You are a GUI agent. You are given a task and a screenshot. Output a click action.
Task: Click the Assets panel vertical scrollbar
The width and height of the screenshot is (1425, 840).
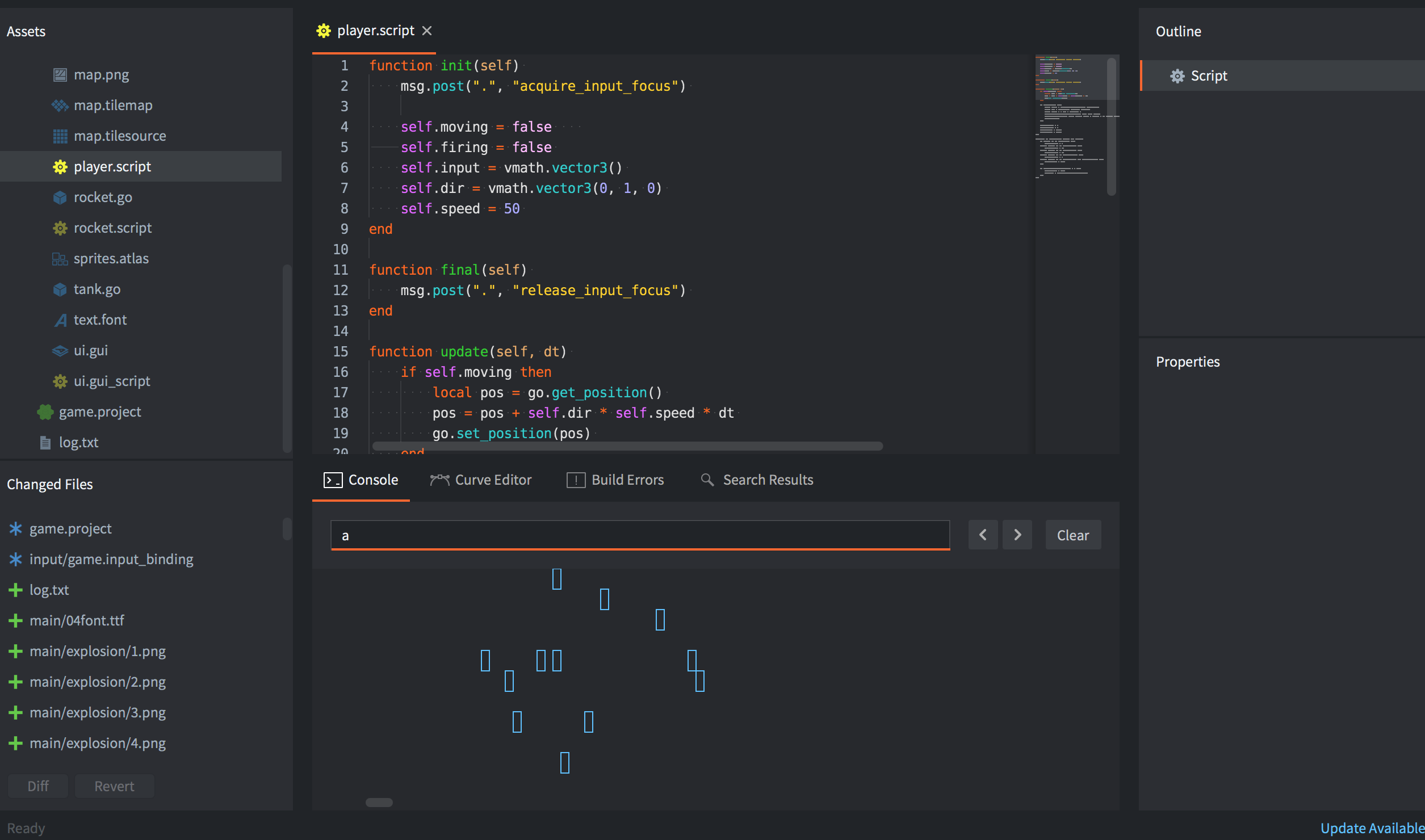287,358
